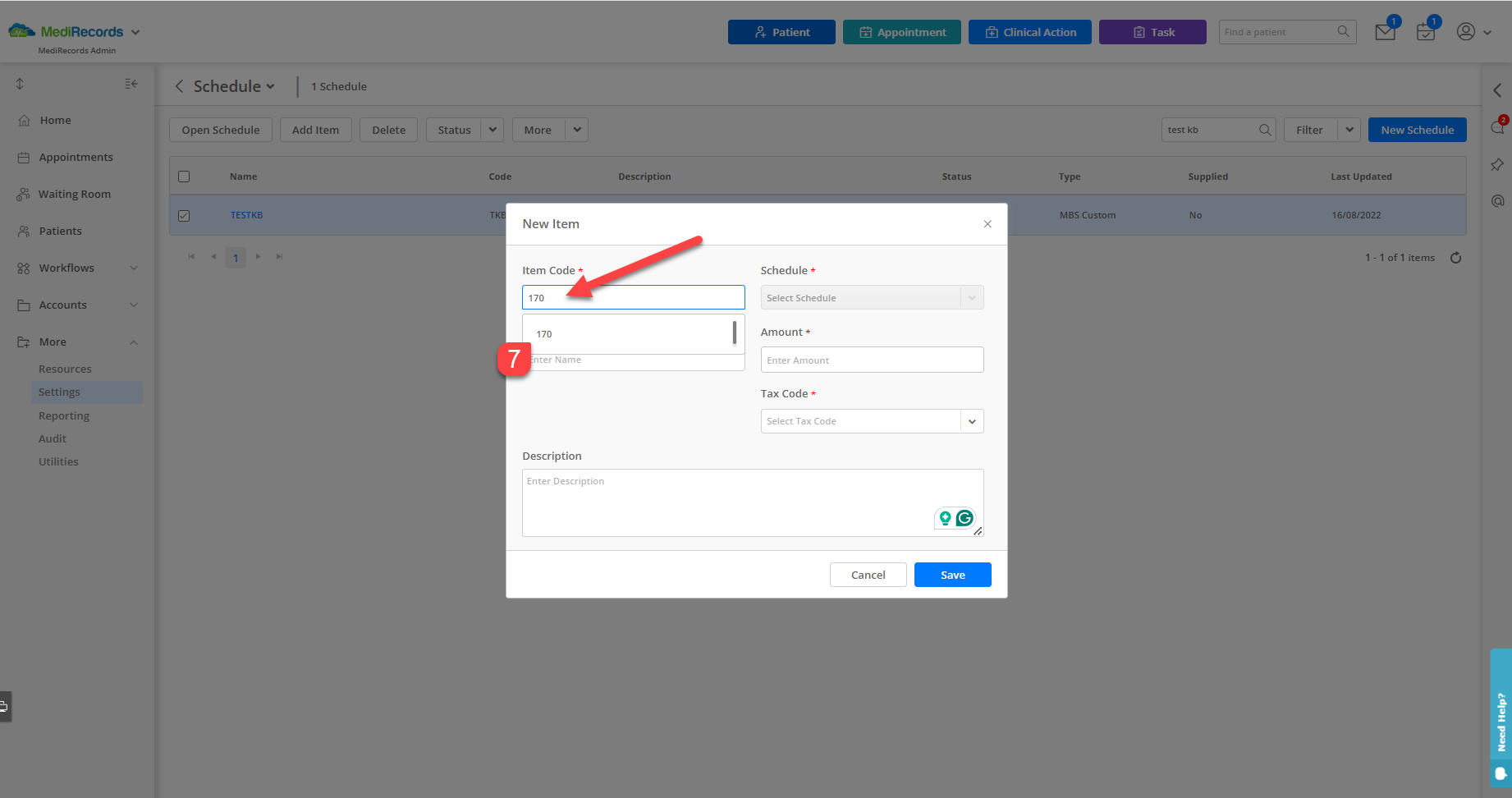Open the mail notifications envelope icon
The height and width of the screenshot is (798, 1512).
tap(1385, 31)
